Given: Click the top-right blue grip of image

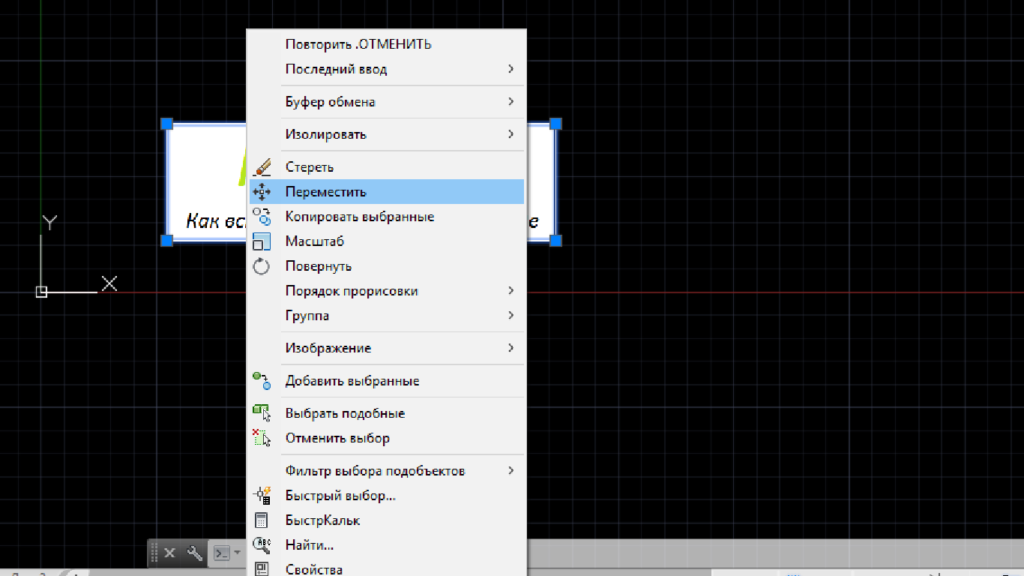Looking at the screenshot, I should [556, 124].
